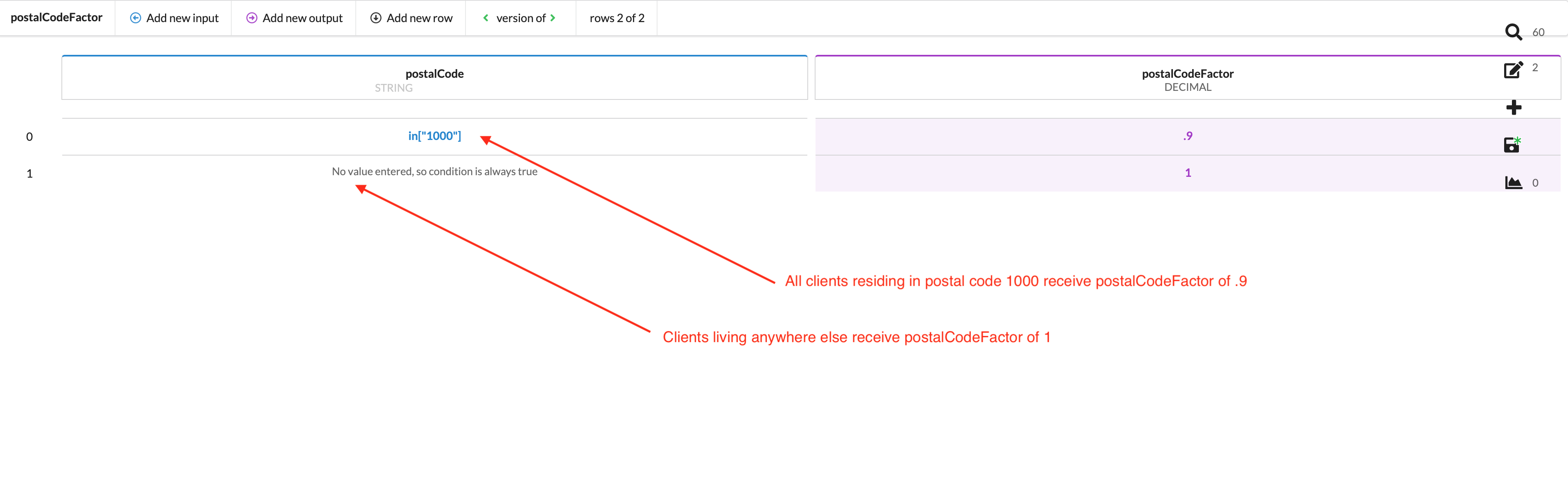Click the Add new input arrow icon
Image resolution: width=1568 pixels, height=492 pixels.
(136, 18)
